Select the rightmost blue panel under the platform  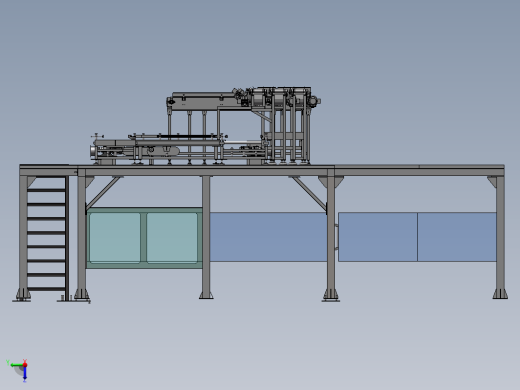tap(457, 237)
